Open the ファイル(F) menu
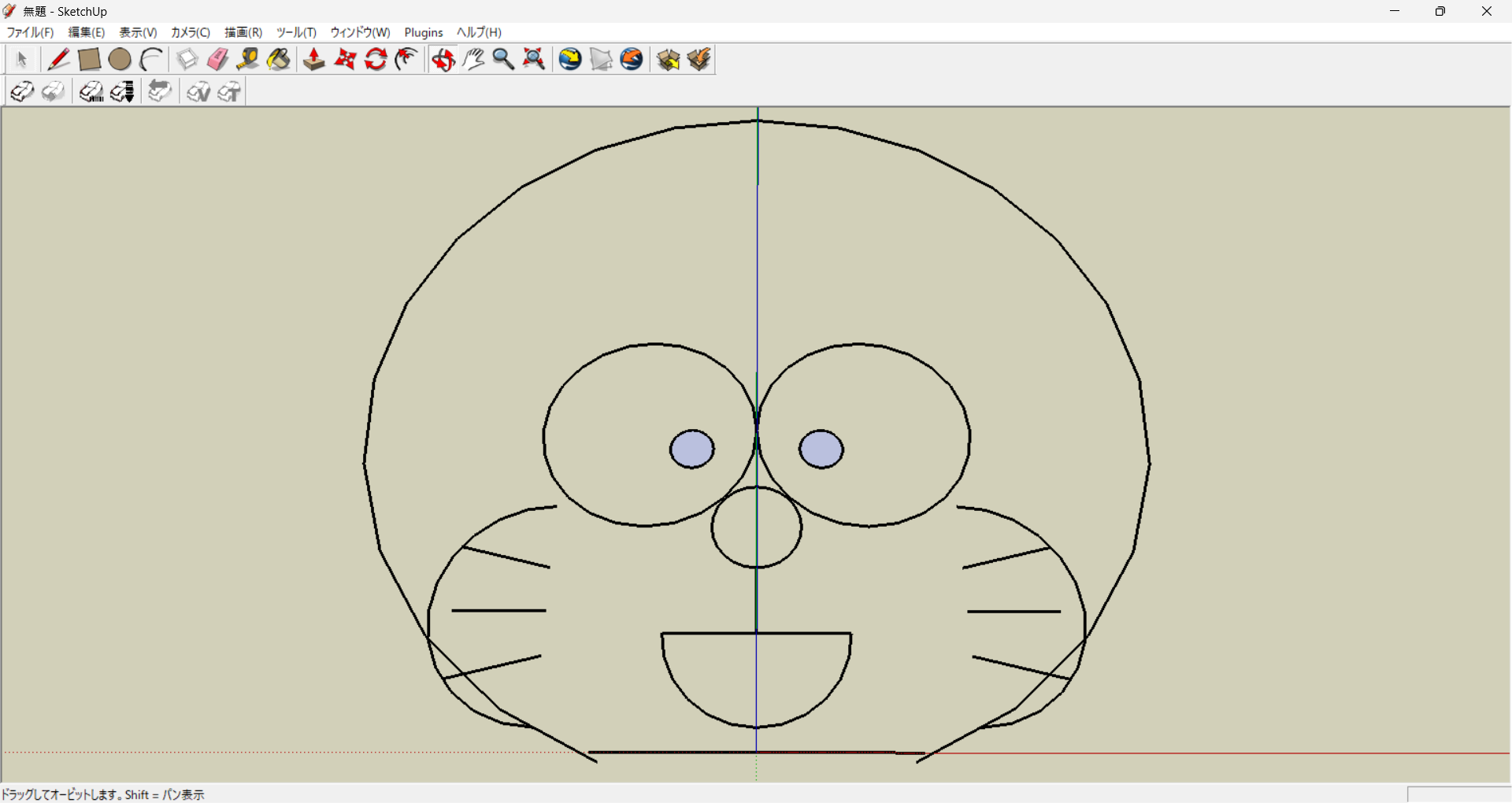Viewport: 1512px width, 803px height. [30, 32]
